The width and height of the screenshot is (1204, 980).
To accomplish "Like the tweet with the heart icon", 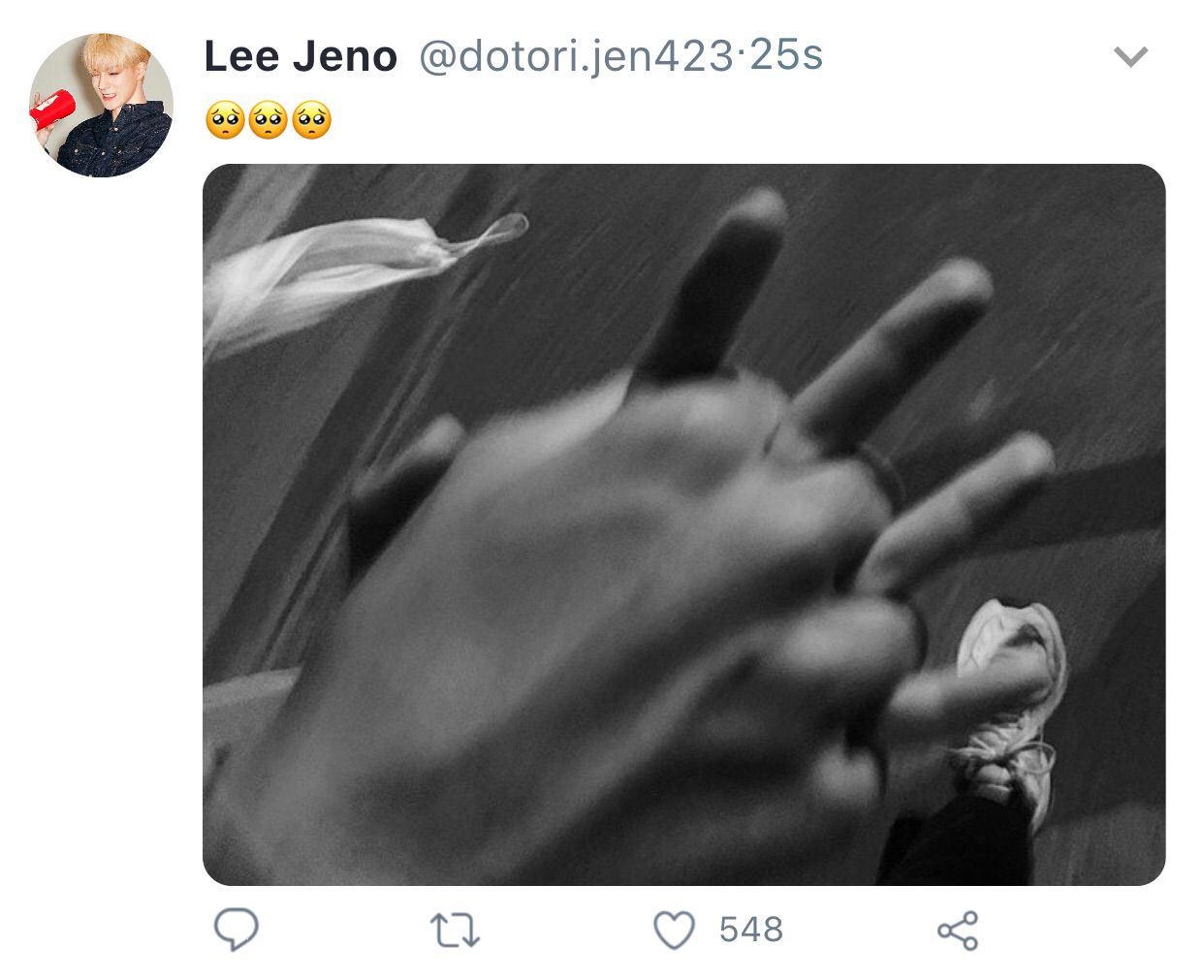I will 674,931.
